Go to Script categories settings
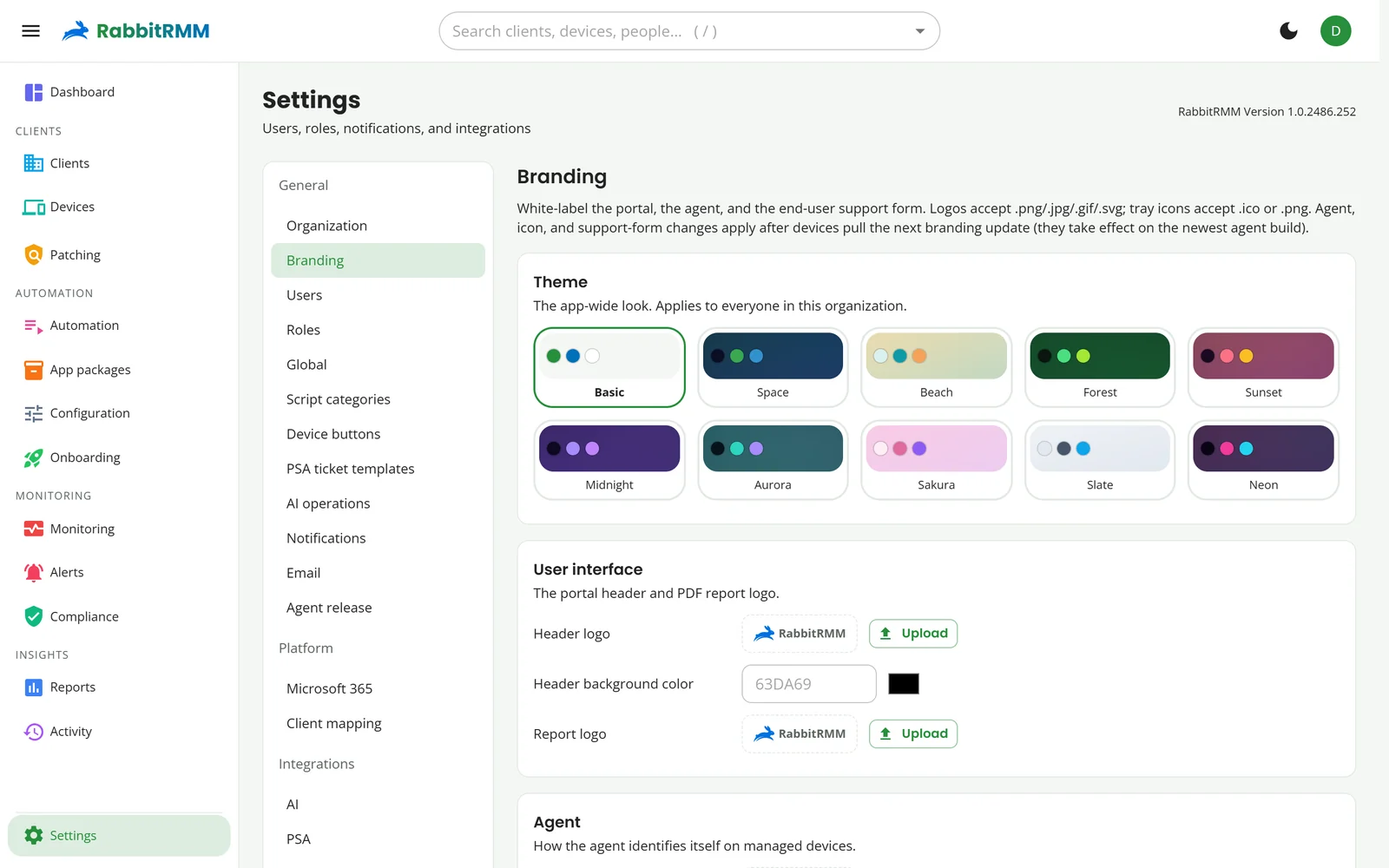Image resolution: width=1389 pixels, height=868 pixels. (x=378, y=399)
